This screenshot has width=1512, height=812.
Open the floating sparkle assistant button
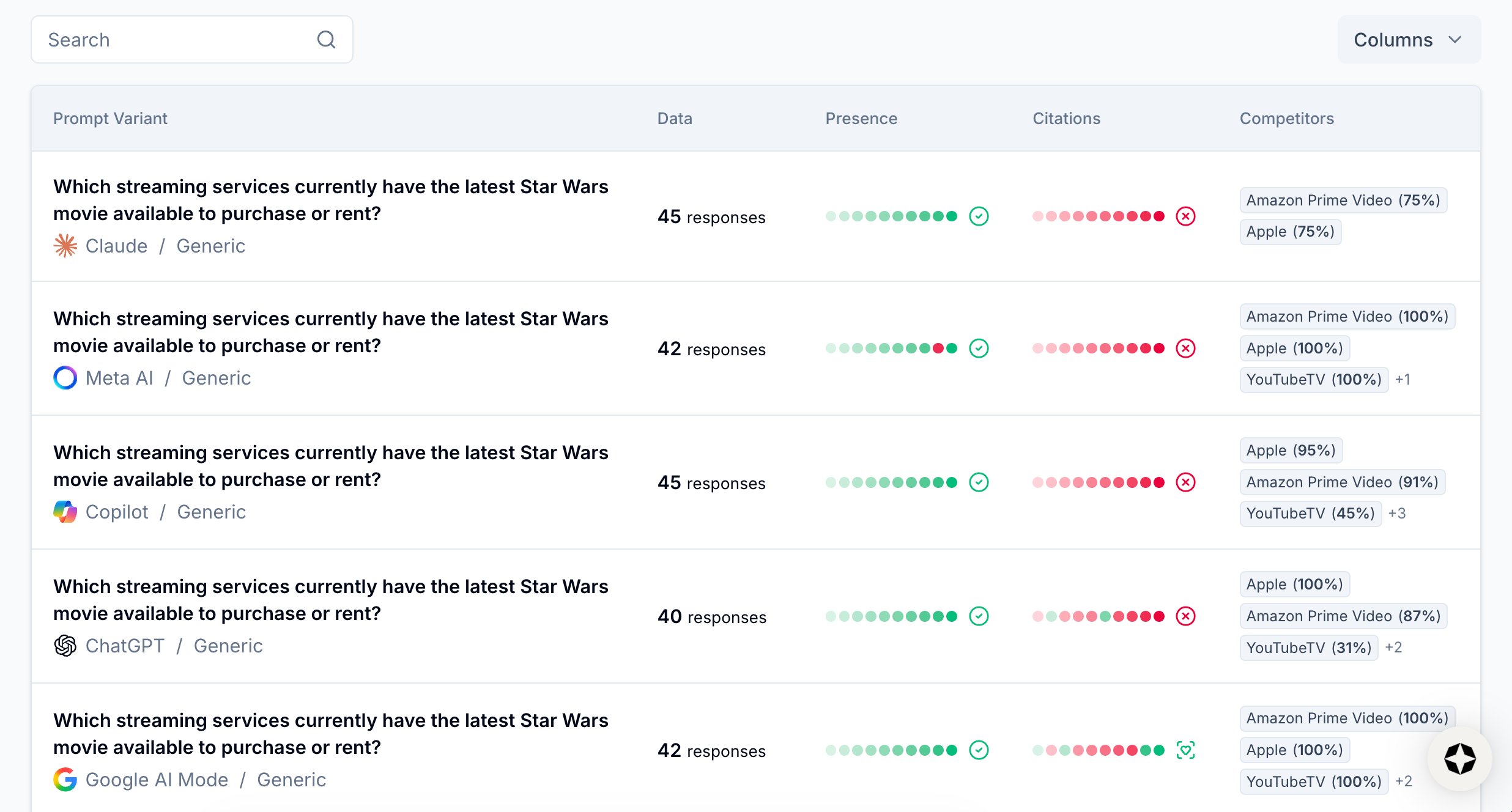1460,759
